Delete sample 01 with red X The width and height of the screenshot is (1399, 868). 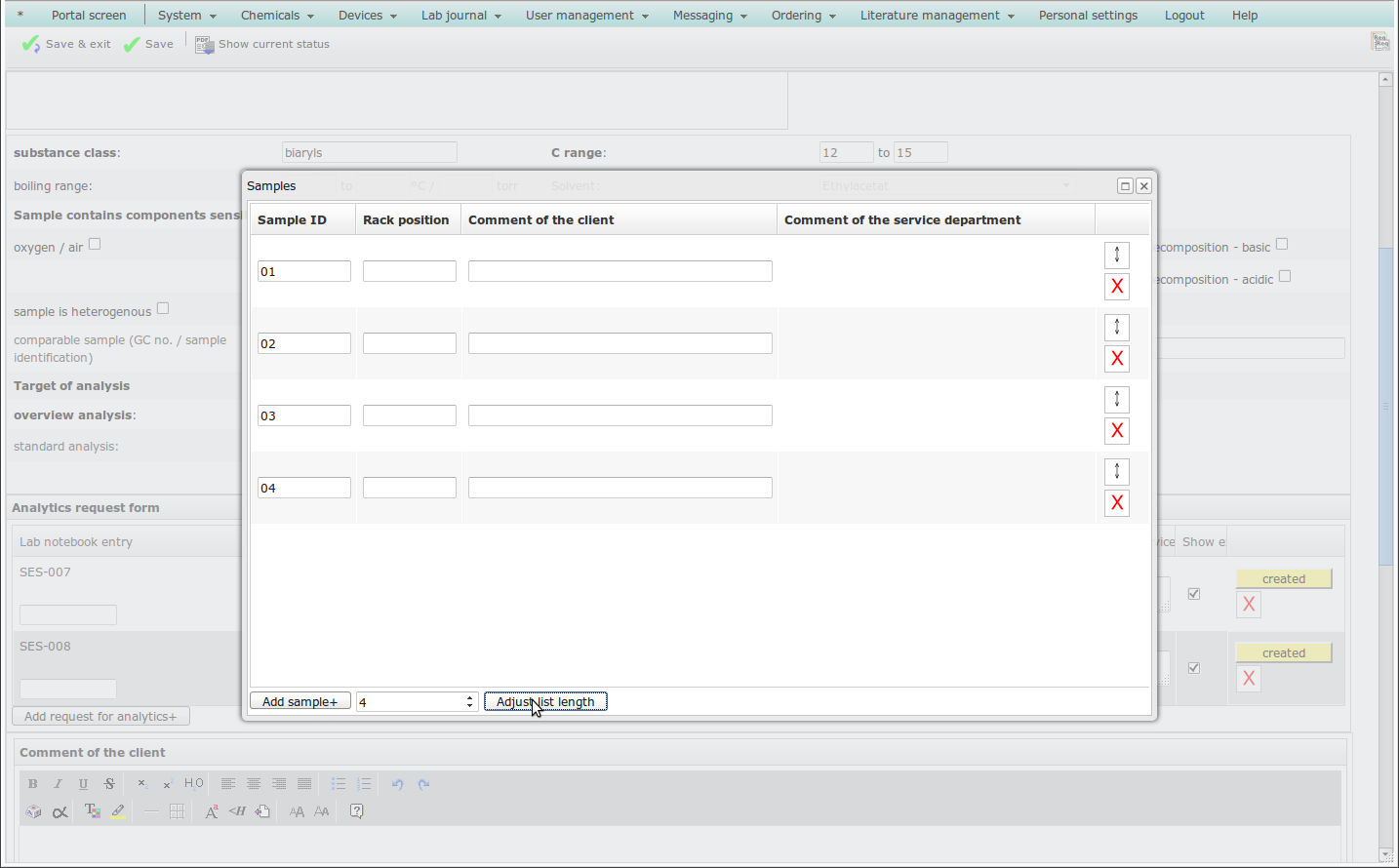(1117, 287)
